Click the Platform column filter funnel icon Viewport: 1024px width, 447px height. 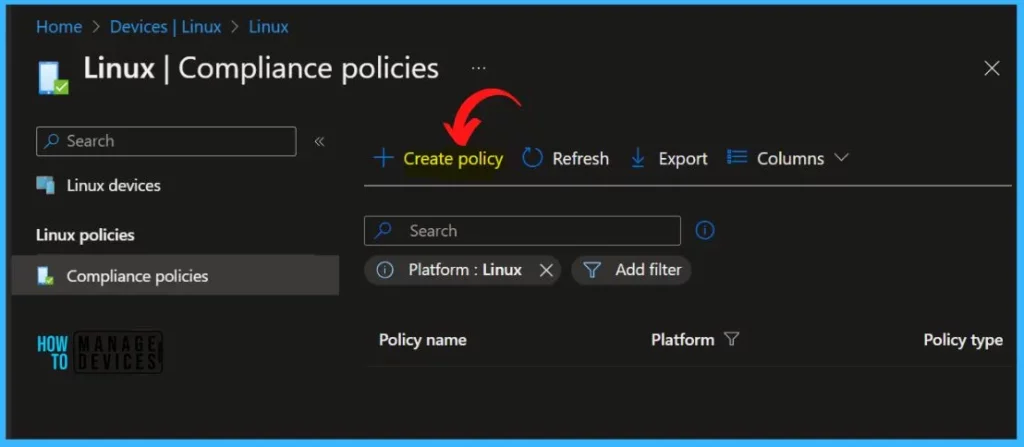coord(731,339)
